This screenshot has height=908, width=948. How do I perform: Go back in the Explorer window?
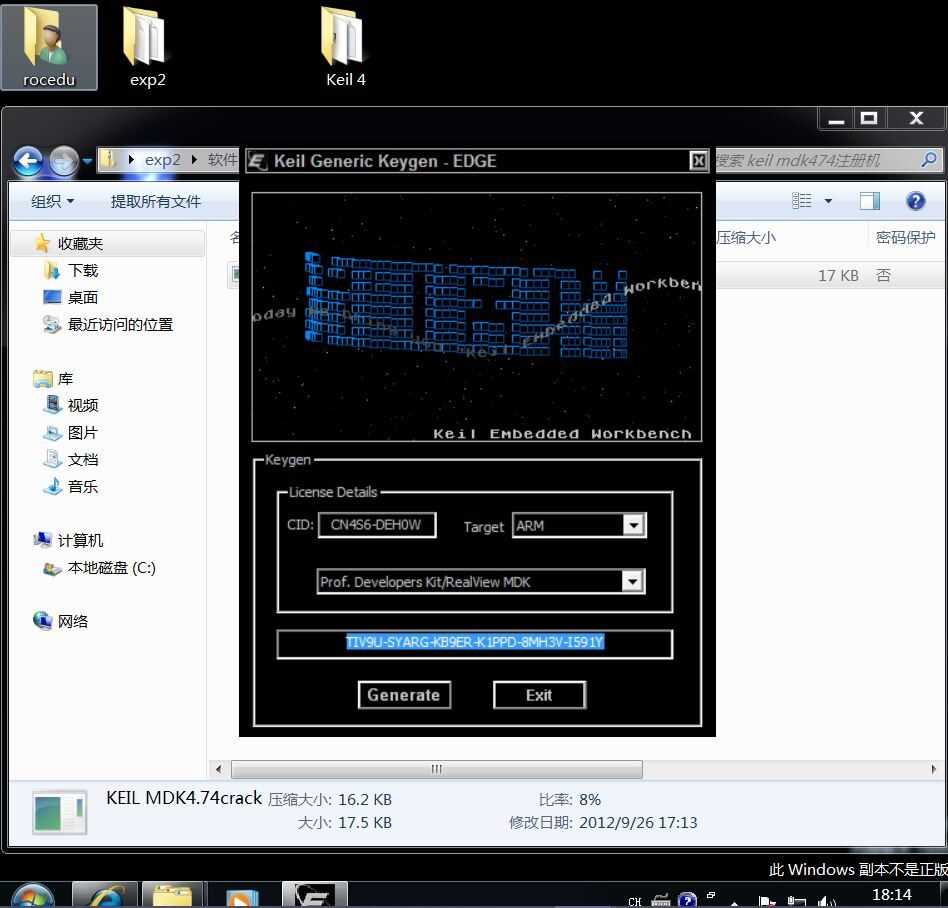coord(28,161)
